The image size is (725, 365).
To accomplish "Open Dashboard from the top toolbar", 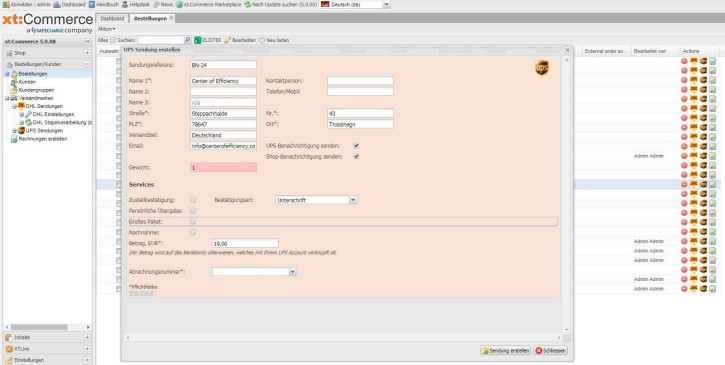I will point(69,4).
